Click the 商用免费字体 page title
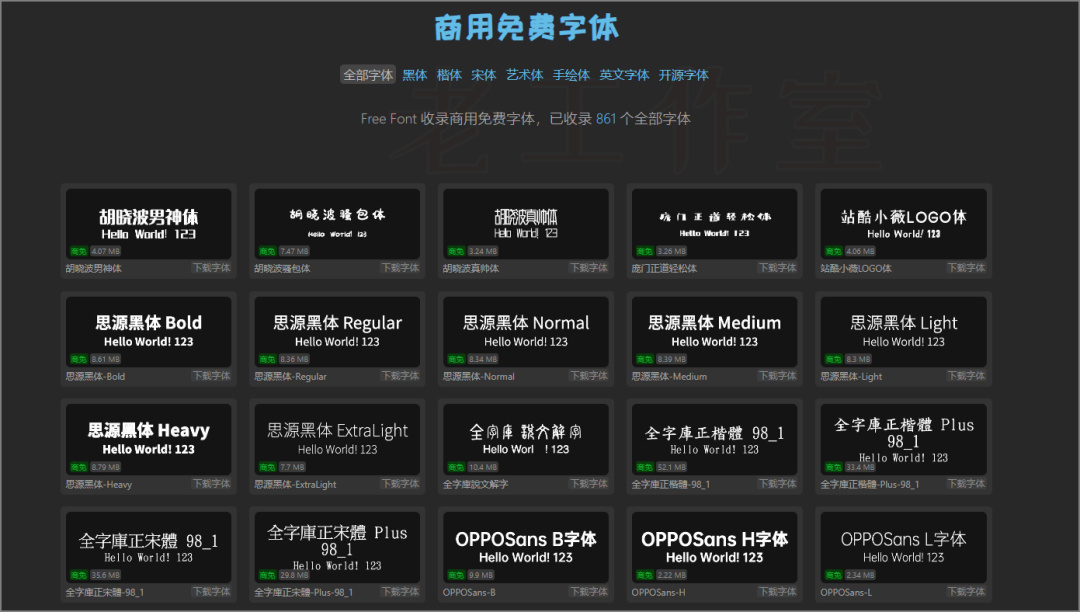 526,28
